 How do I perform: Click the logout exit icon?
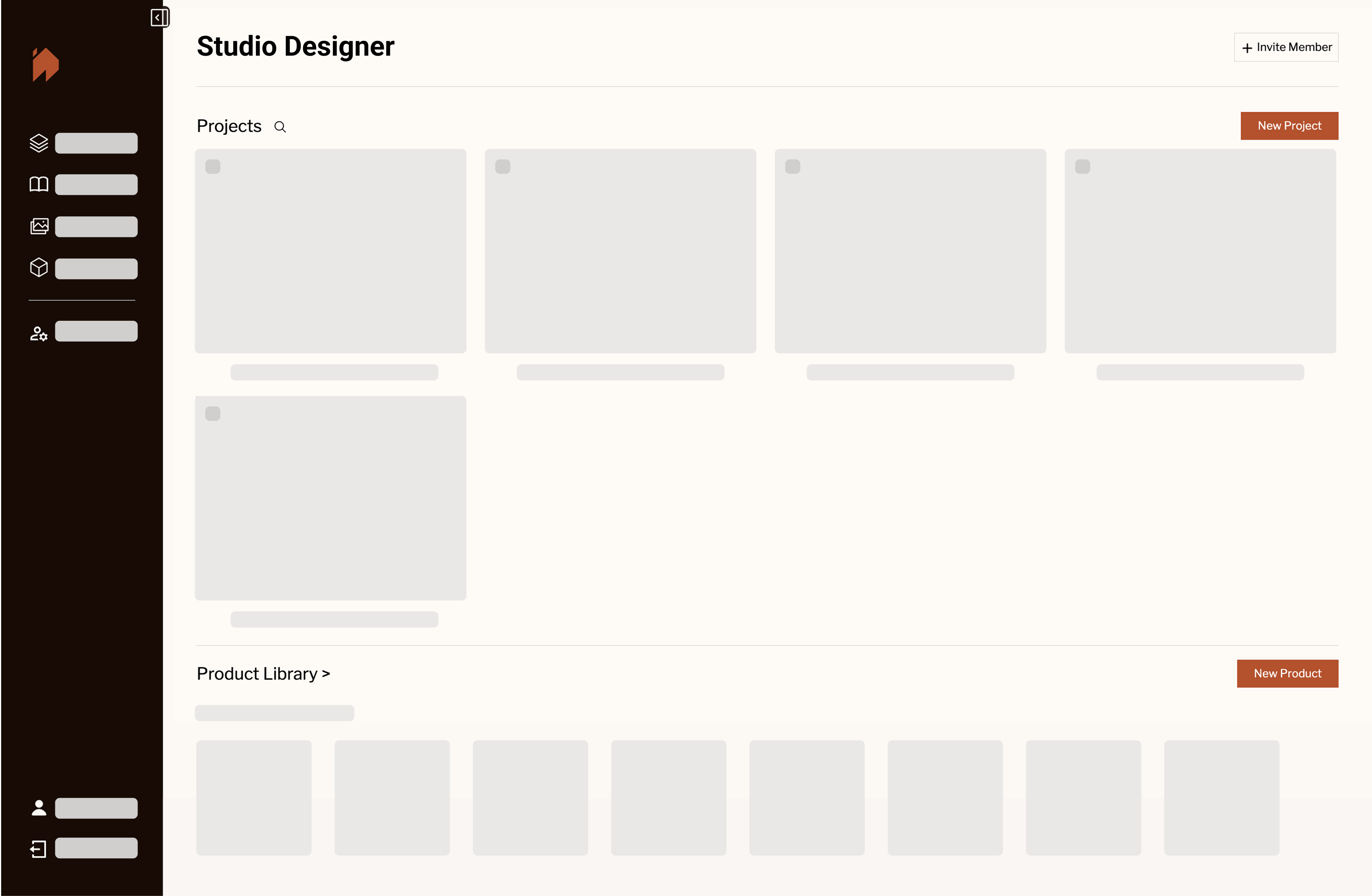coord(39,849)
